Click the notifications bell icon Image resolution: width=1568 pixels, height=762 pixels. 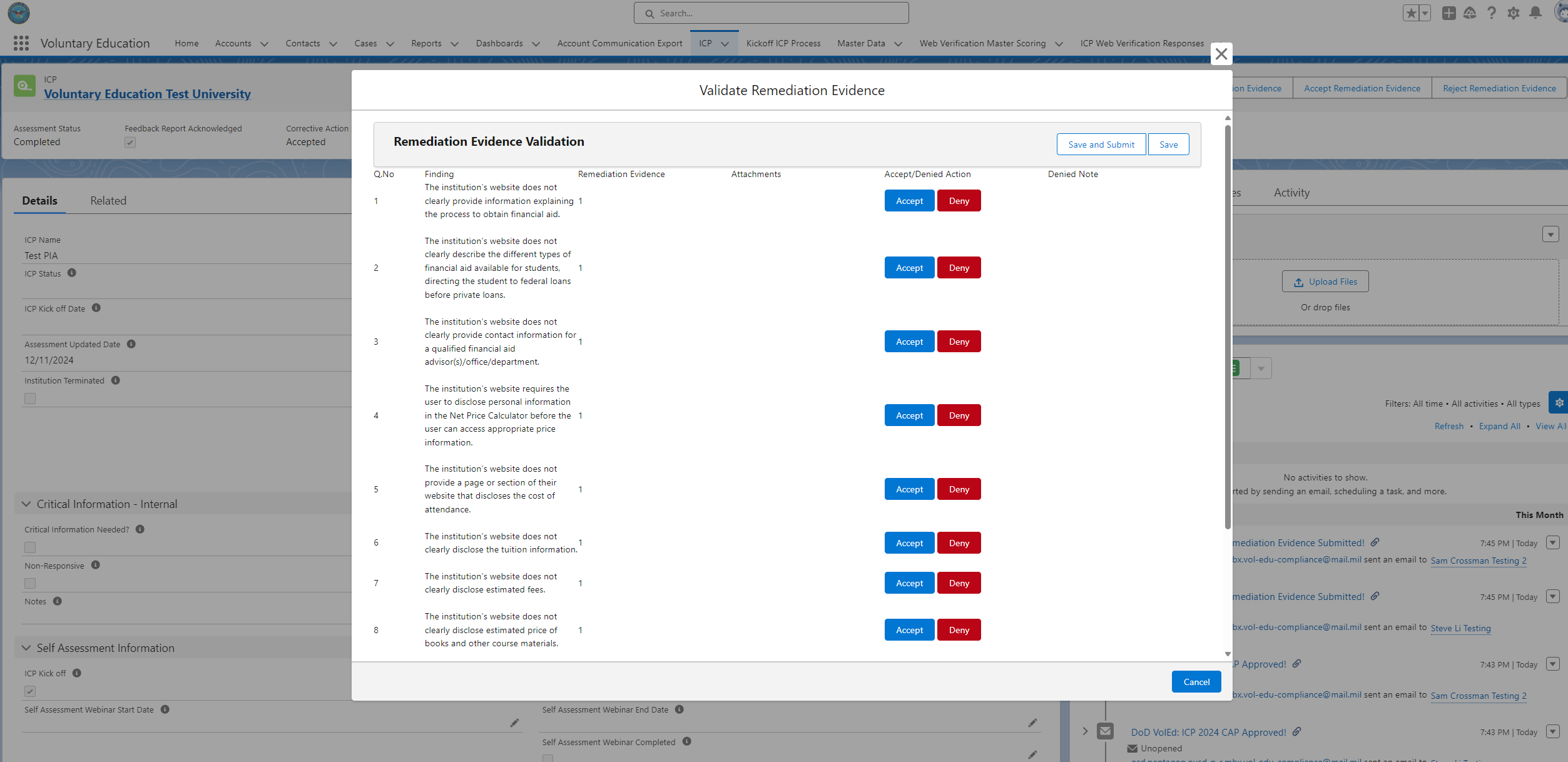coord(1535,13)
